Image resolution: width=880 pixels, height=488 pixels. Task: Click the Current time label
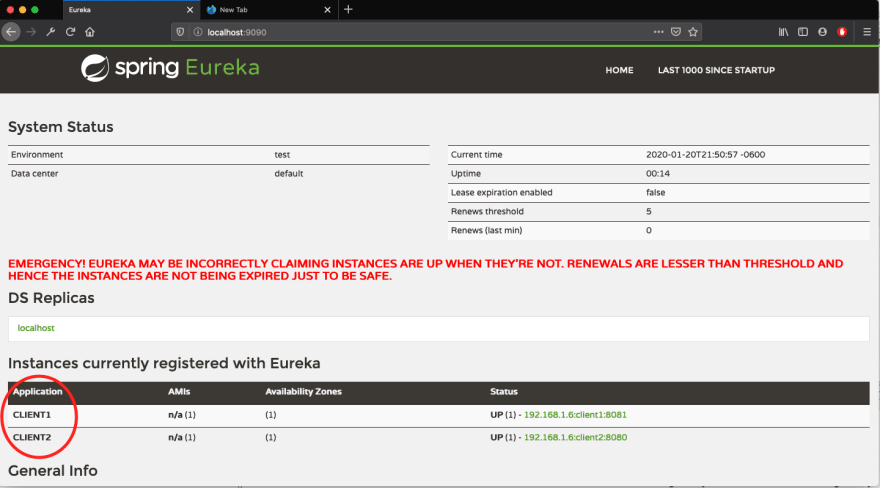(476, 155)
